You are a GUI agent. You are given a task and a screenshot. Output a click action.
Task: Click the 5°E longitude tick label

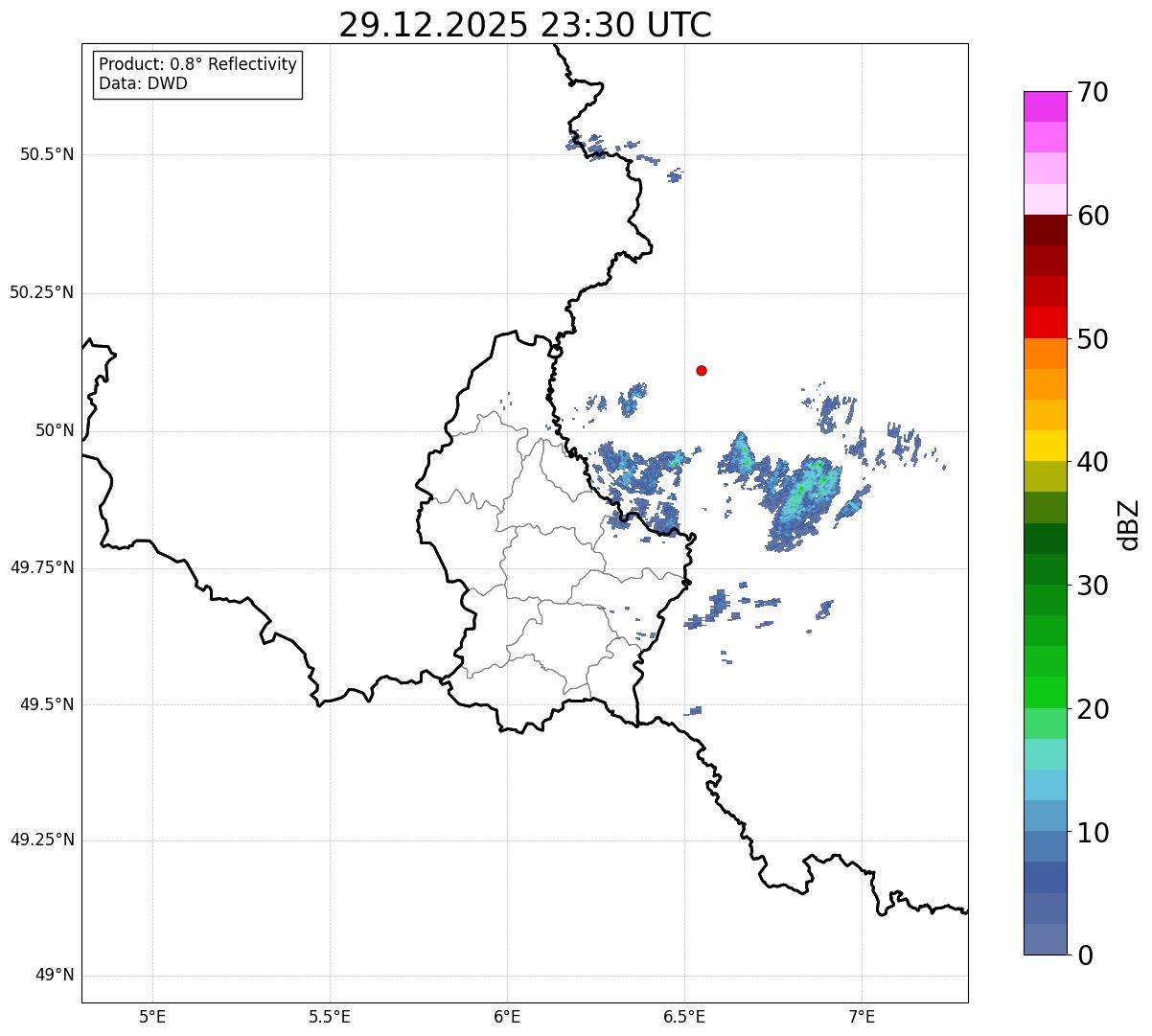pyautogui.click(x=152, y=1016)
